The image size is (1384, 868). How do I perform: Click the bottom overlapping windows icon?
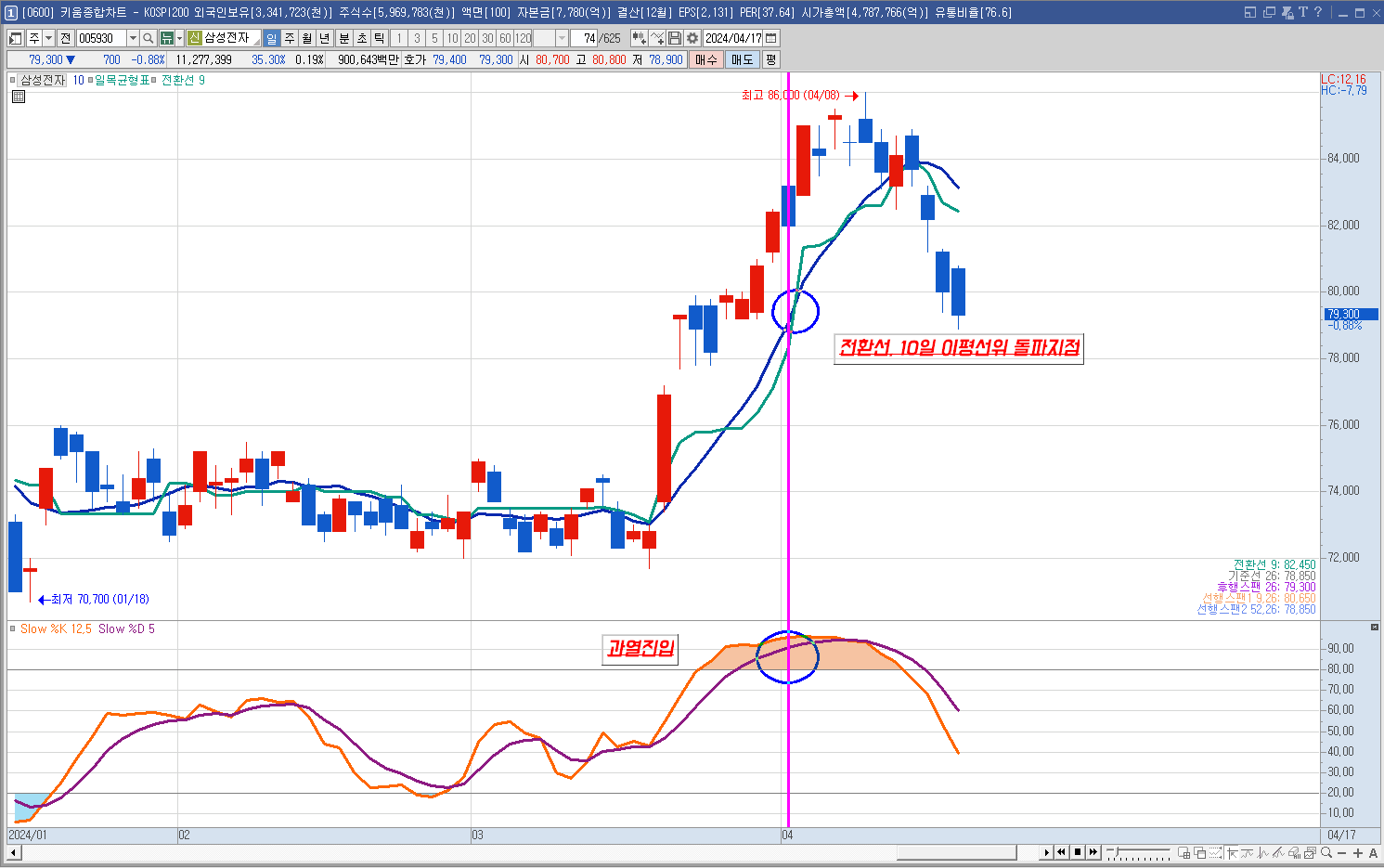(x=1200, y=852)
